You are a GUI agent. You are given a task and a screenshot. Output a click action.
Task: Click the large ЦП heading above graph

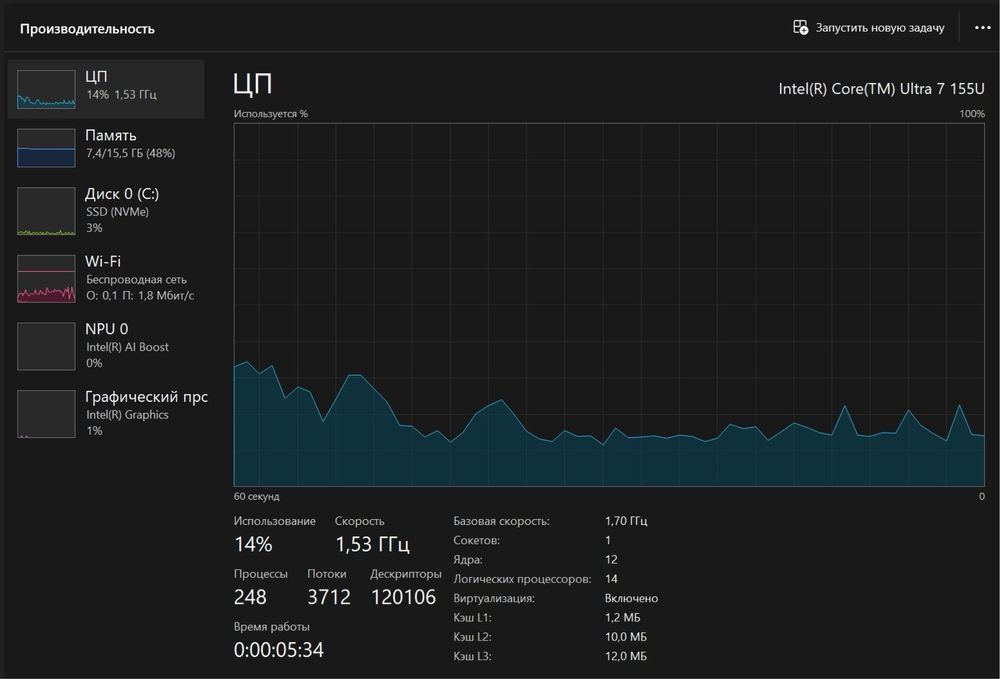(253, 84)
